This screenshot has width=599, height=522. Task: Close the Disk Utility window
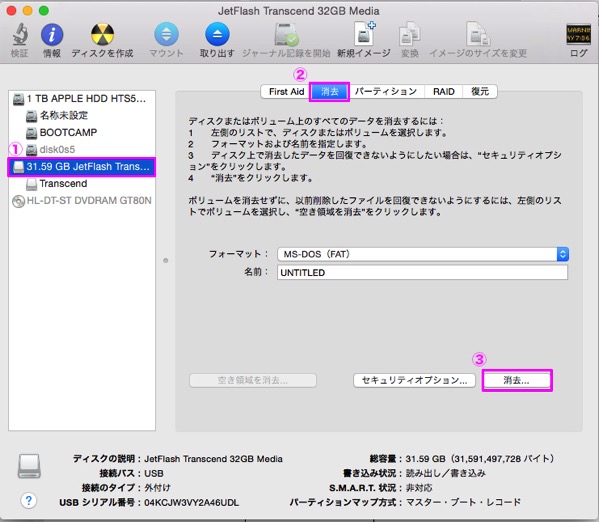pos(11,11)
